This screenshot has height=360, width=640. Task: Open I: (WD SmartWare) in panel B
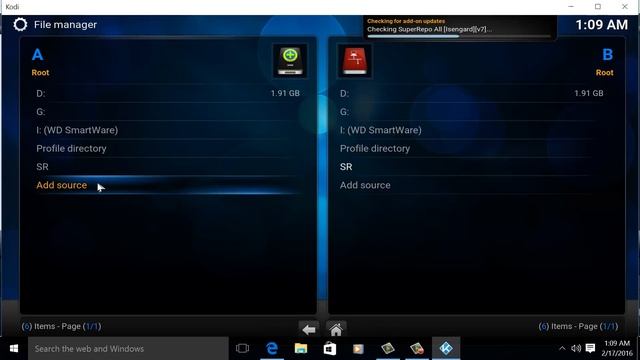click(471, 130)
